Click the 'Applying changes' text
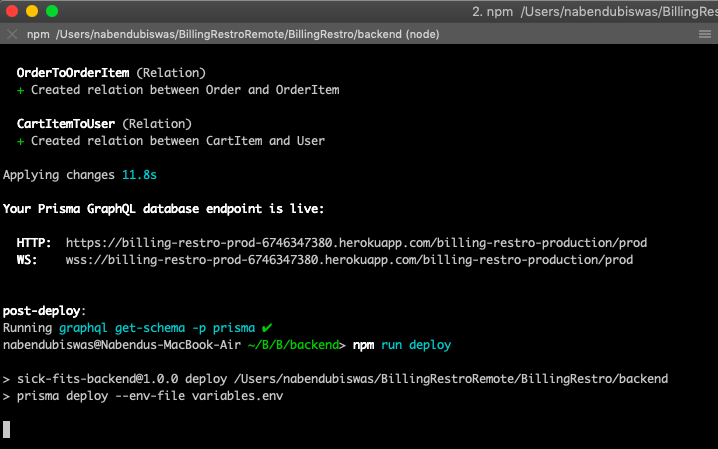 click(x=59, y=175)
